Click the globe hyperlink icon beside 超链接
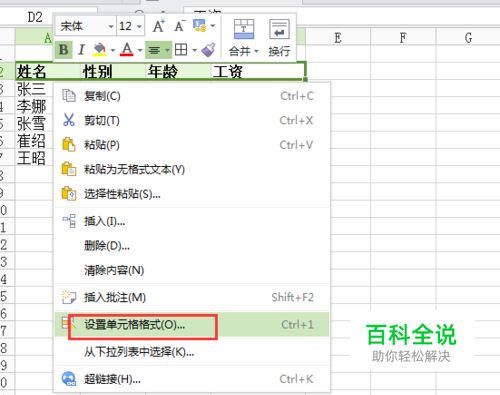 [x=69, y=379]
